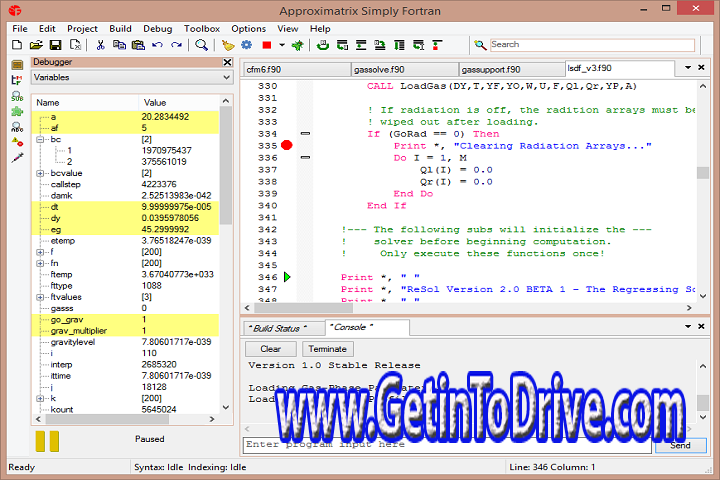Close the Debugger panel
Image resolution: width=720 pixels, height=480 pixels.
pyautogui.click(x=227, y=62)
